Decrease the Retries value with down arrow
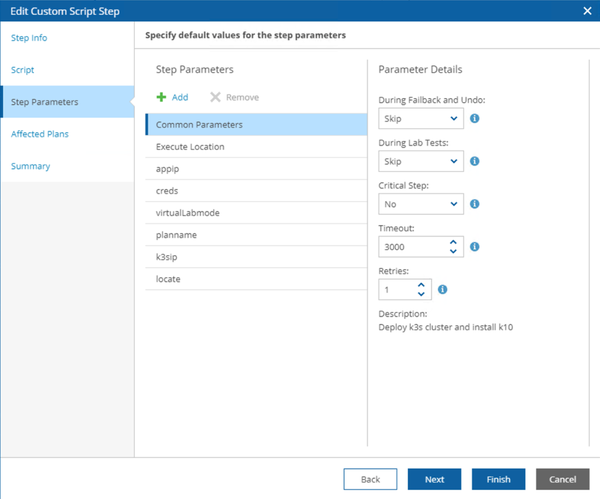Image resolution: width=600 pixels, height=499 pixels. tap(421, 295)
